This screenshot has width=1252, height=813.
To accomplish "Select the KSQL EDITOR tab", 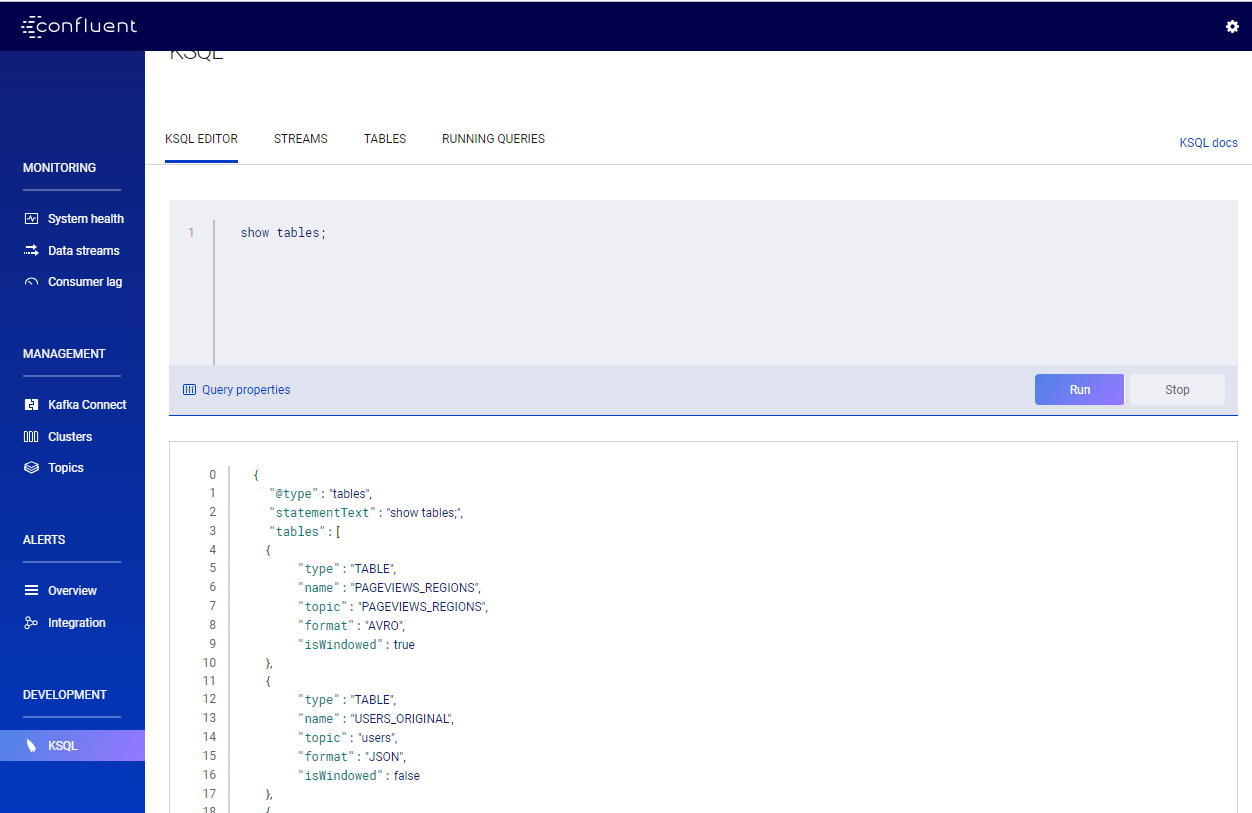I will pyautogui.click(x=201, y=139).
